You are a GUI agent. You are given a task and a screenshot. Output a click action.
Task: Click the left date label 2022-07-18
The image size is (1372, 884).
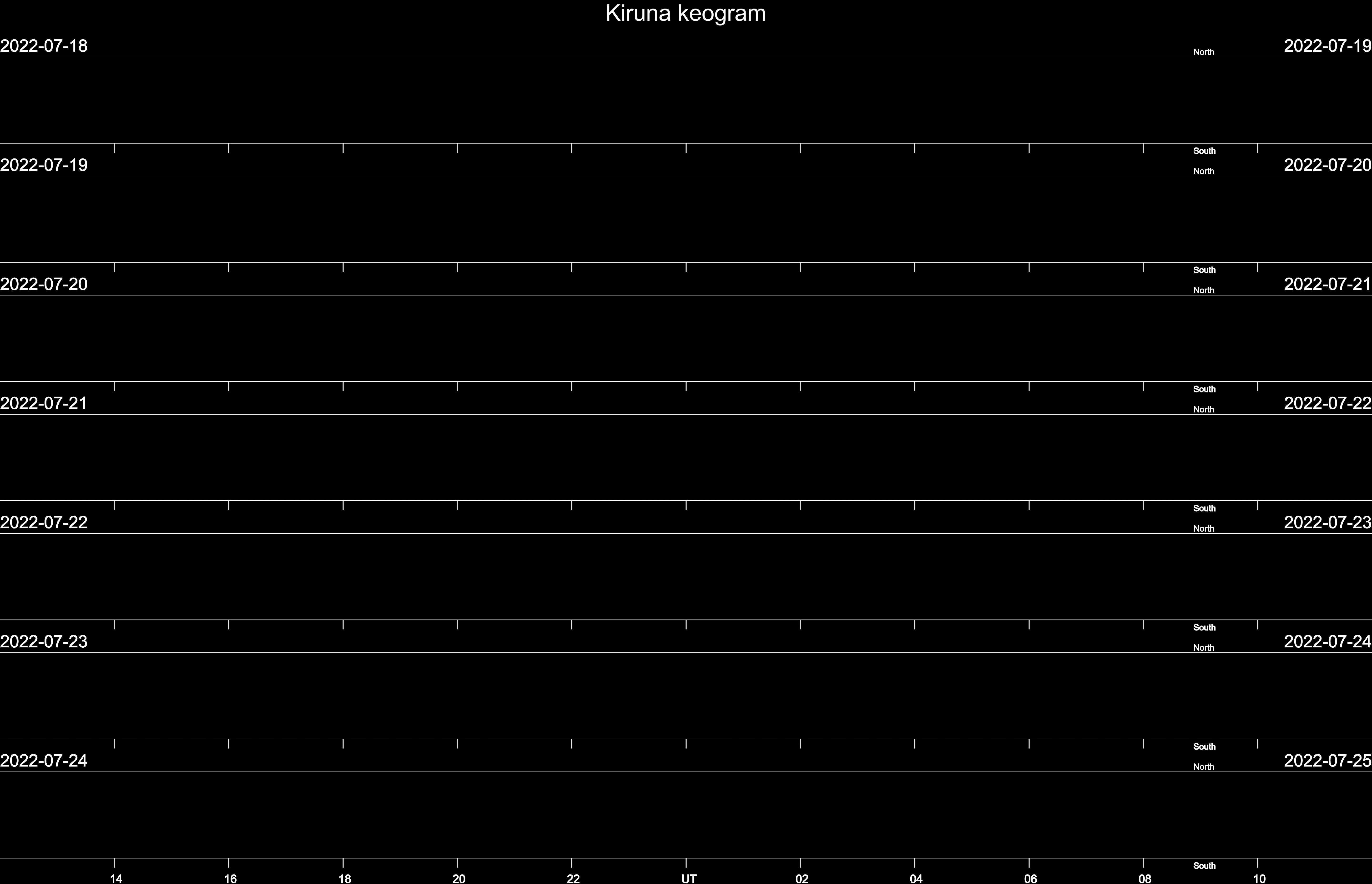[44, 46]
